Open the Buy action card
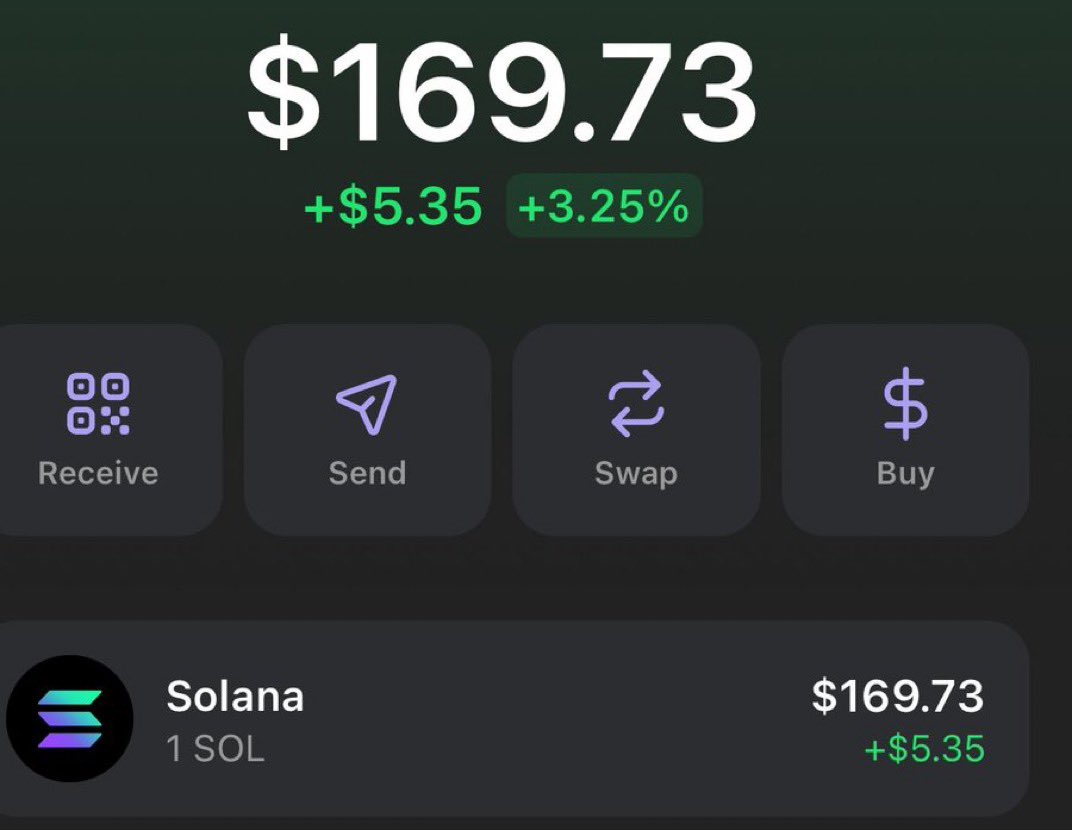Viewport: 1072px width, 830px height. point(906,430)
